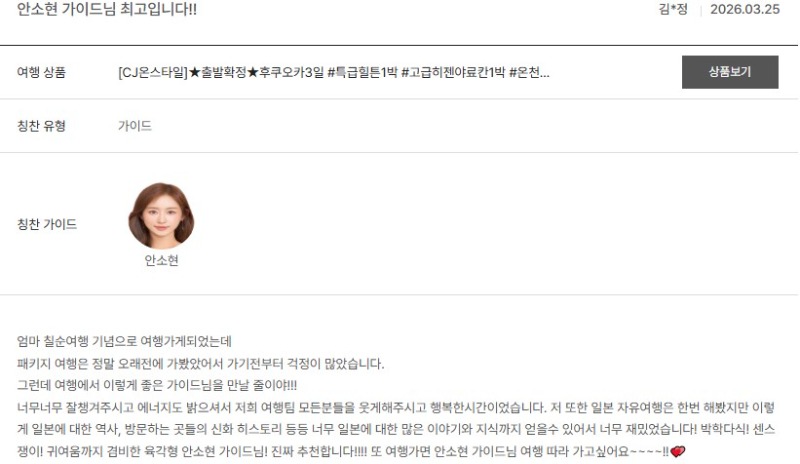Image resolution: width=800 pixels, height=464 pixels.
Task: Open the CJ온스타일 후쿠오카3일 product title
Action: pos(334,72)
